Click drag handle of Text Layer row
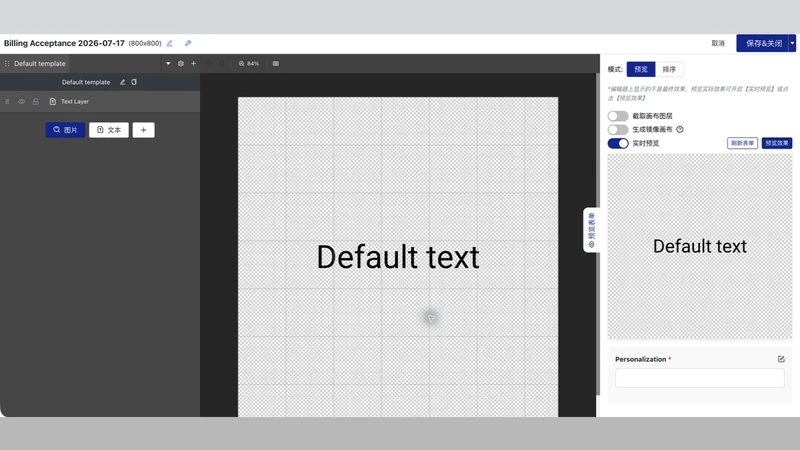The width and height of the screenshot is (800, 450). coord(7,102)
